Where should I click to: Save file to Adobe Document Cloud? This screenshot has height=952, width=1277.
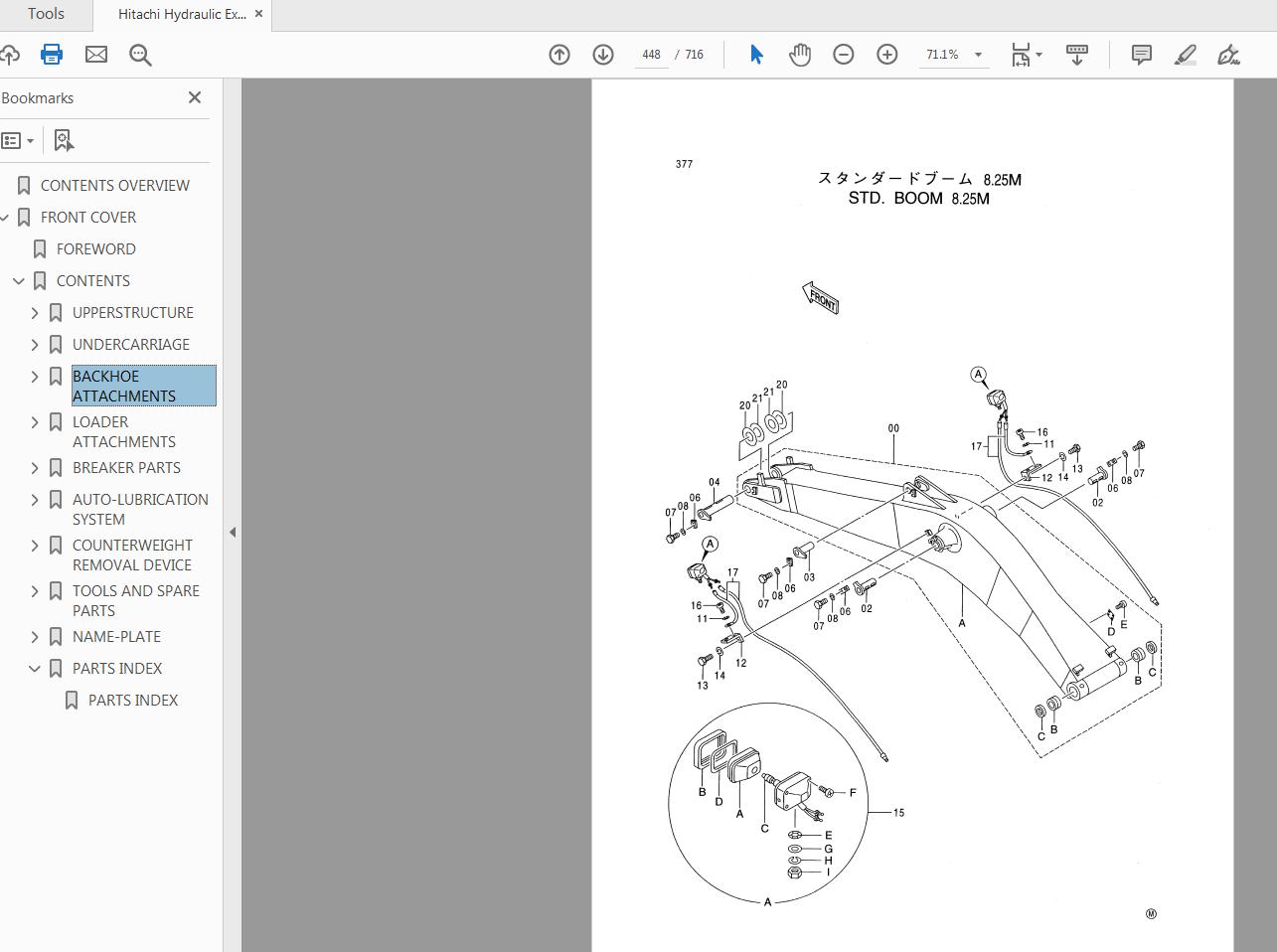[10, 55]
